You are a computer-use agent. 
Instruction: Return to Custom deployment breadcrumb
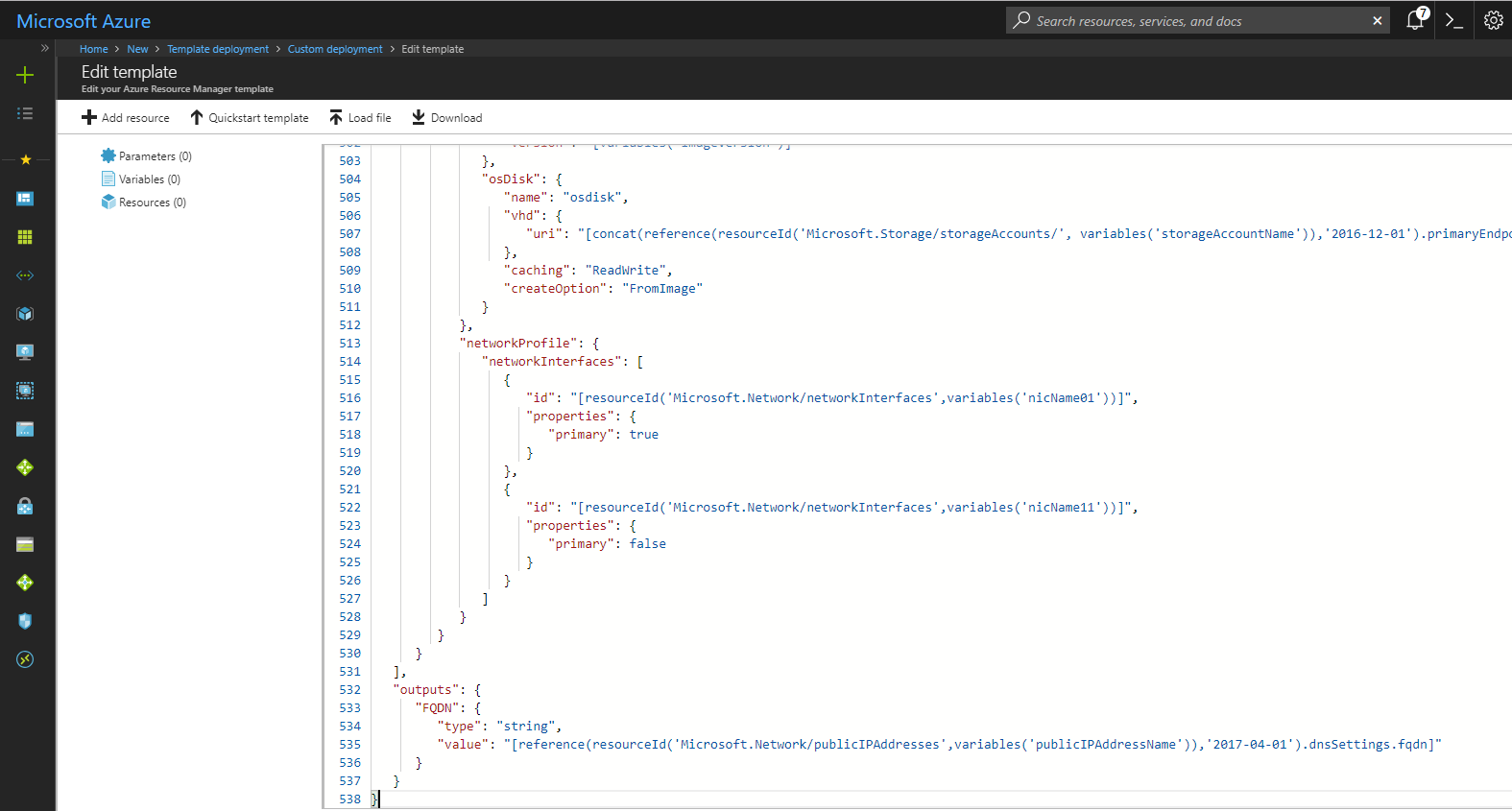(x=335, y=49)
